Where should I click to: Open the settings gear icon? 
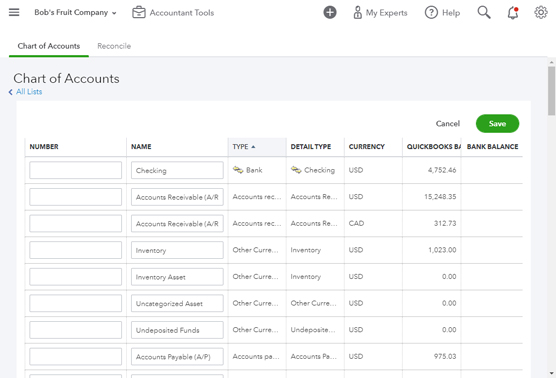point(541,12)
